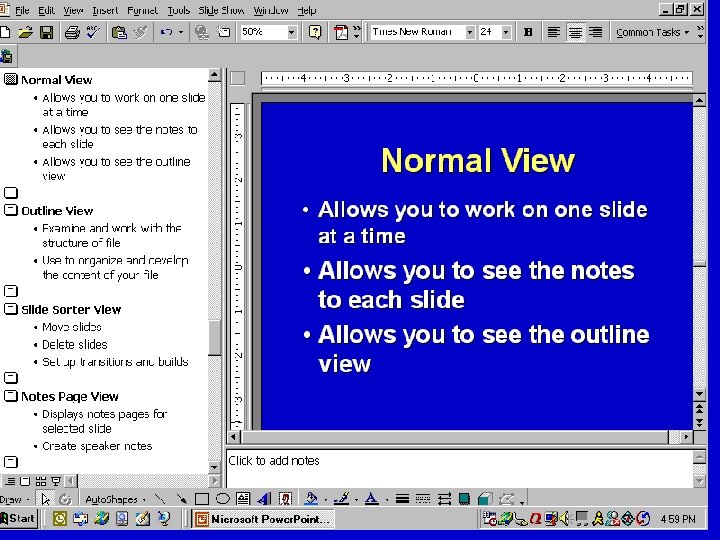This screenshot has height=540, width=720.
Task: Click the Paste clipboard icon
Action: pos(119,32)
